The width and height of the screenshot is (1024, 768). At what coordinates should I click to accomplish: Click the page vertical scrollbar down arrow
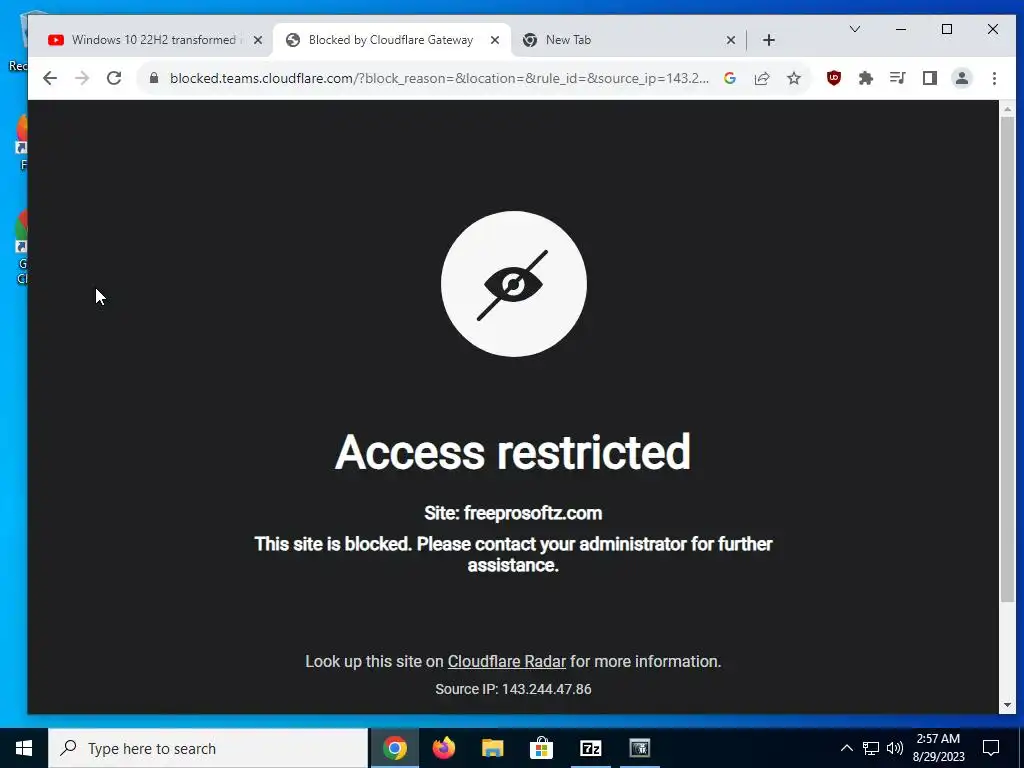(x=1008, y=705)
